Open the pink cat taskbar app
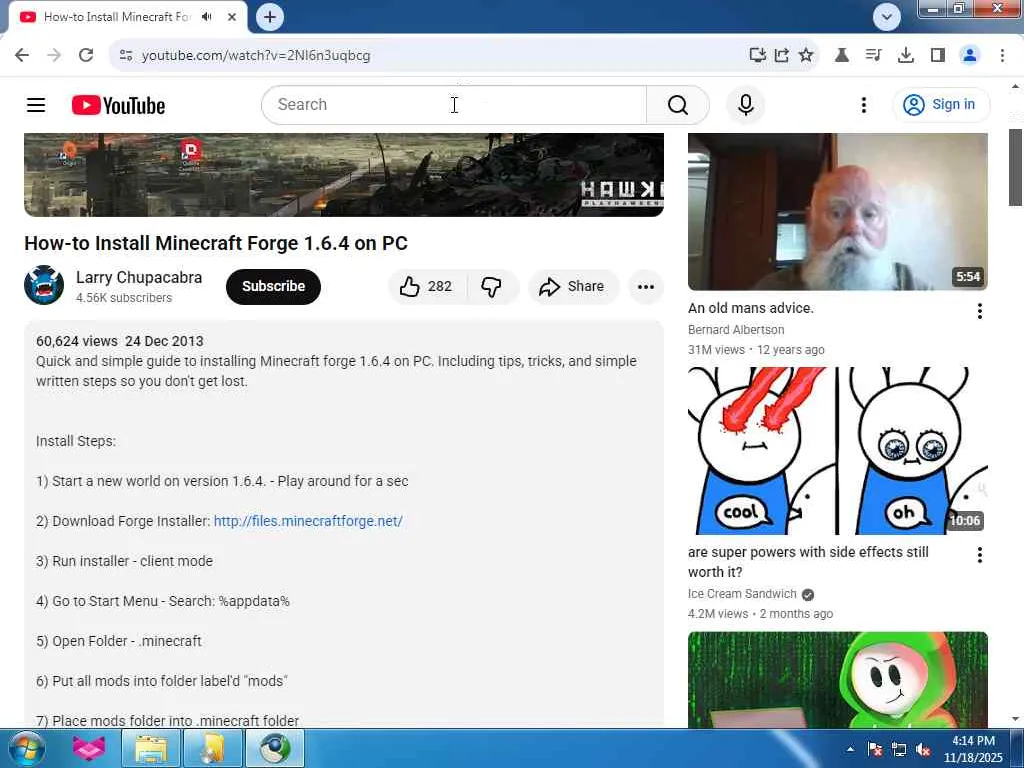The width and height of the screenshot is (1024, 768). [x=89, y=748]
